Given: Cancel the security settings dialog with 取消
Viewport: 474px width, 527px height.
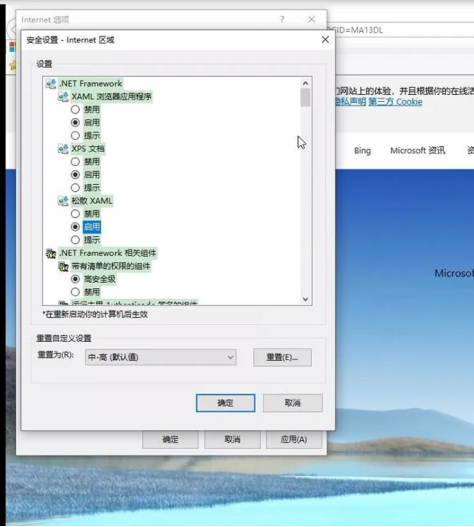Looking at the screenshot, I should pyautogui.click(x=293, y=403).
